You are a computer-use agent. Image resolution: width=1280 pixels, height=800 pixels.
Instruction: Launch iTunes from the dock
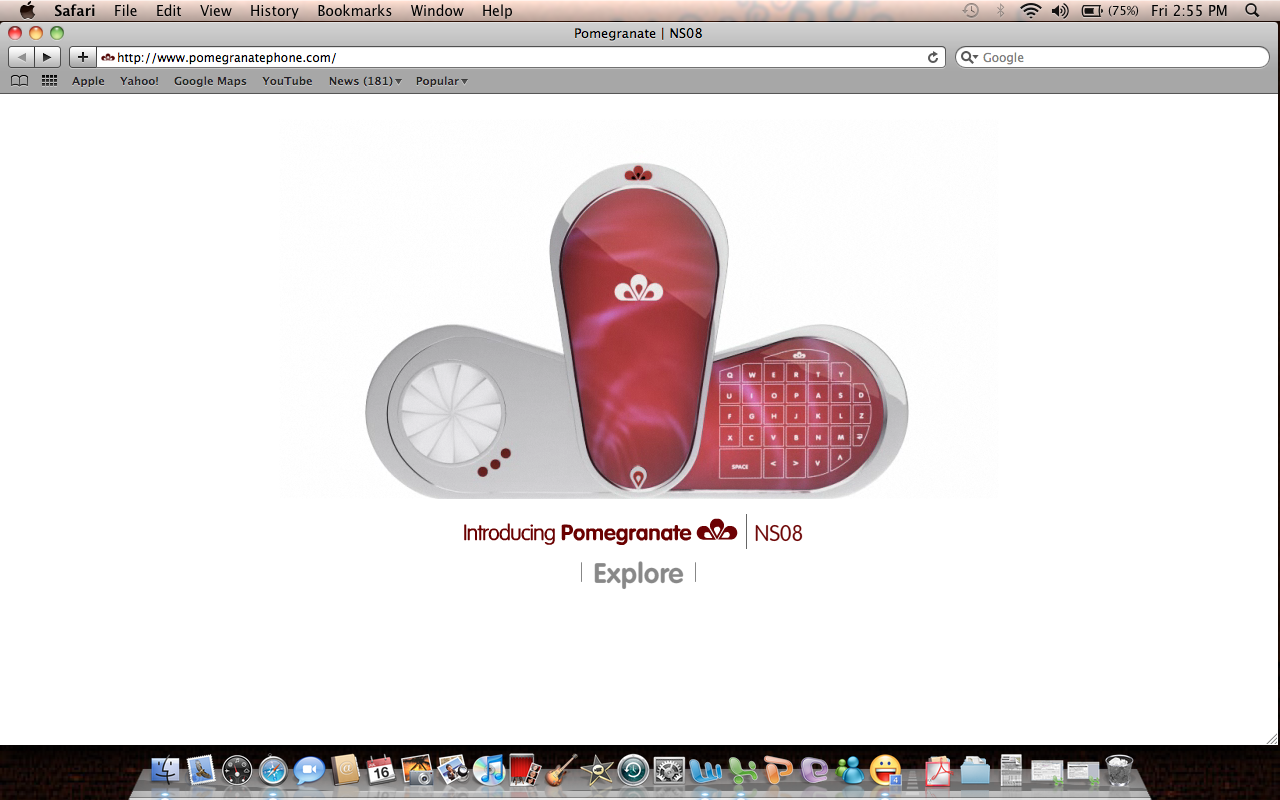pyautogui.click(x=489, y=770)
